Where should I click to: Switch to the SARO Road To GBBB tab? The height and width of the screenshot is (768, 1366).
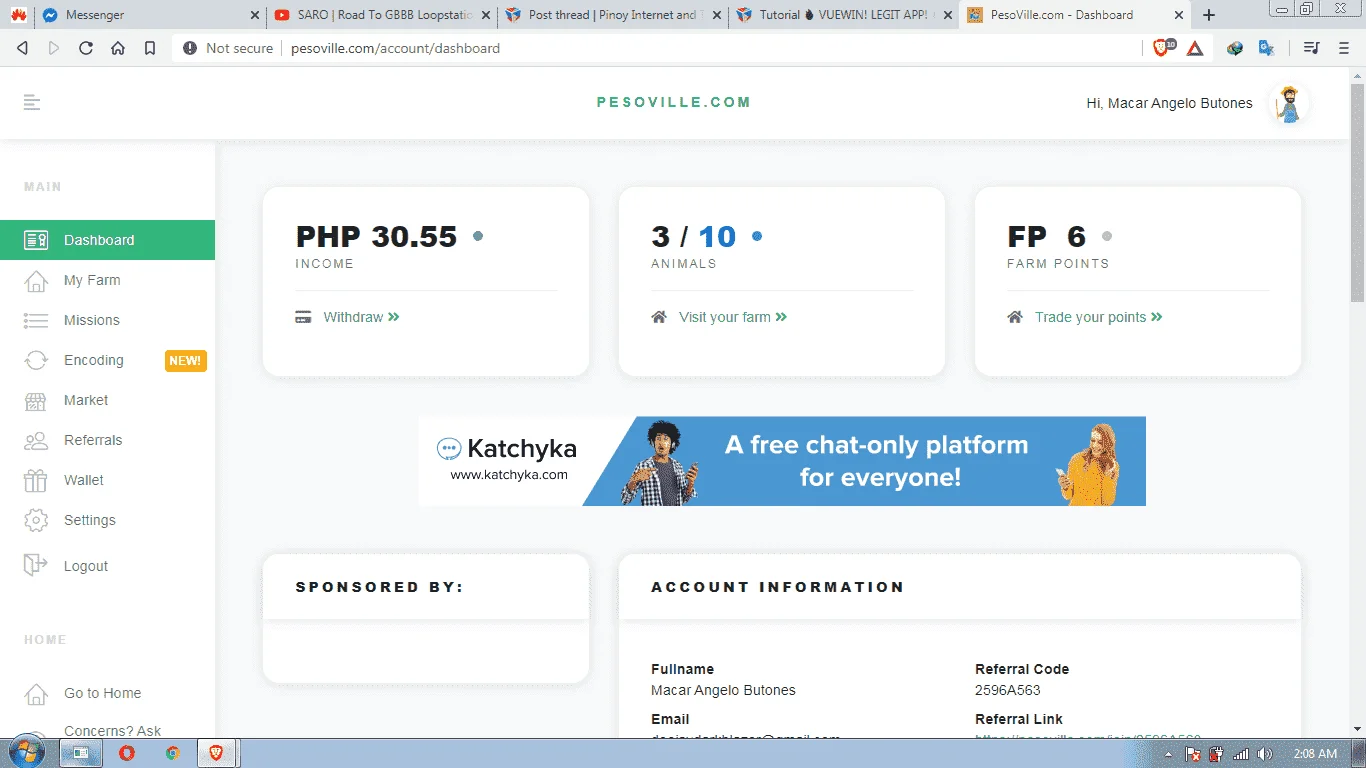point(383,15)
